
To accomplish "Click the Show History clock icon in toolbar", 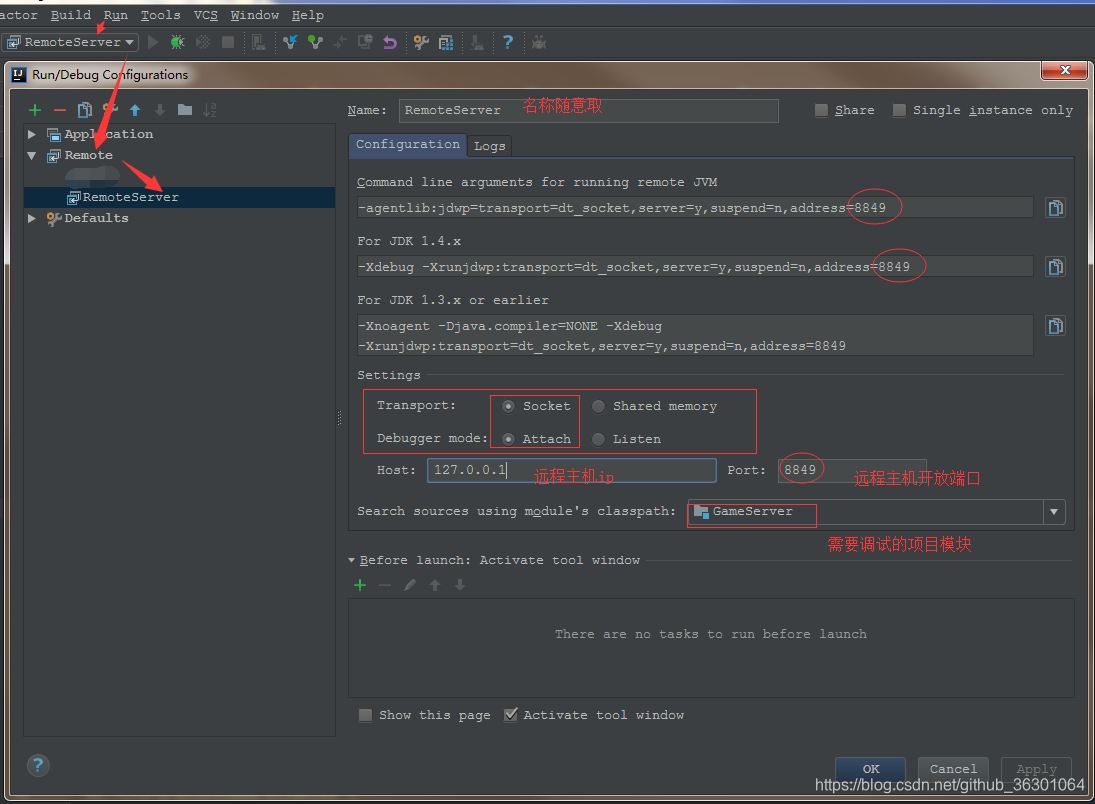I will coord(365,43).
